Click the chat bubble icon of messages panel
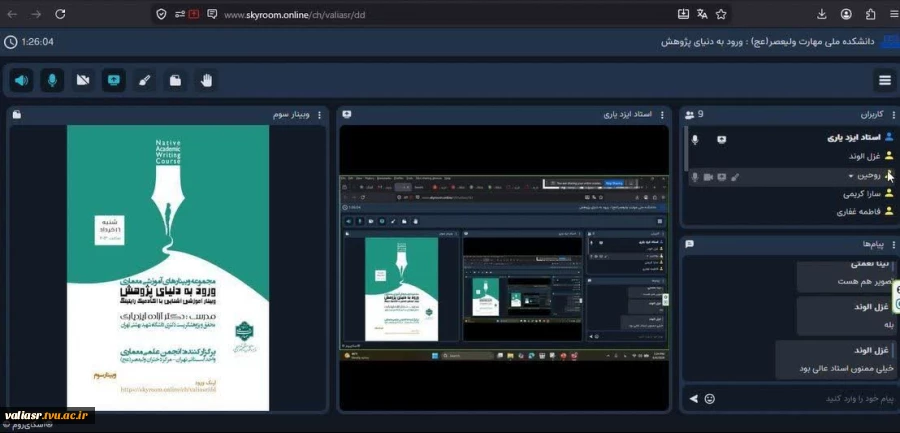The height and width of the screenshot is (433, 900). tap(689, 244)
